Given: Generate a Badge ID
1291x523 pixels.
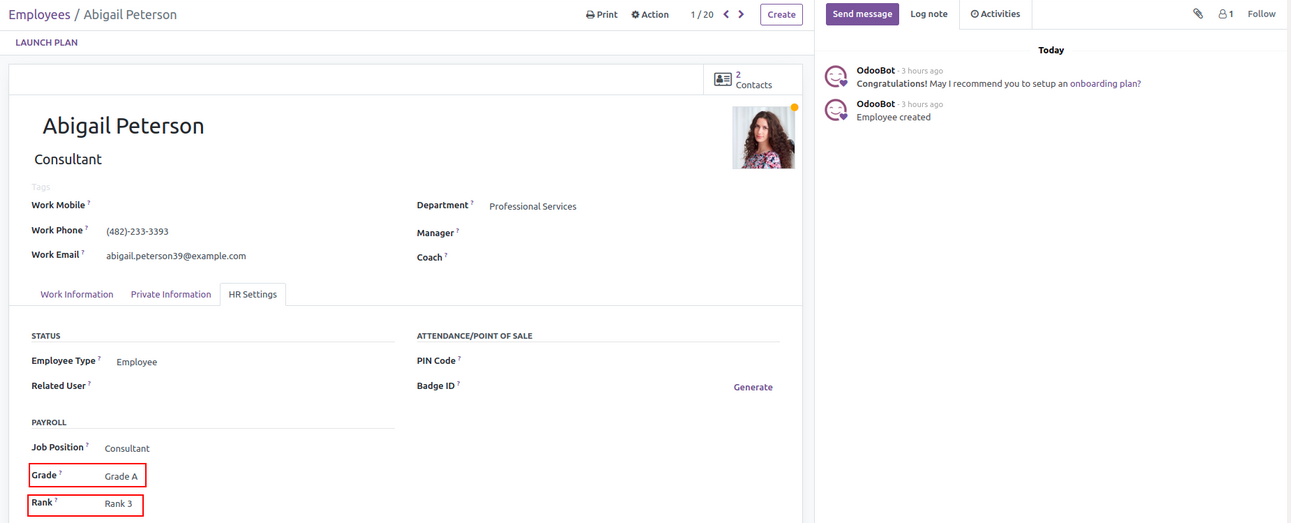Looking at the screenshot, I should click(752, 387).
